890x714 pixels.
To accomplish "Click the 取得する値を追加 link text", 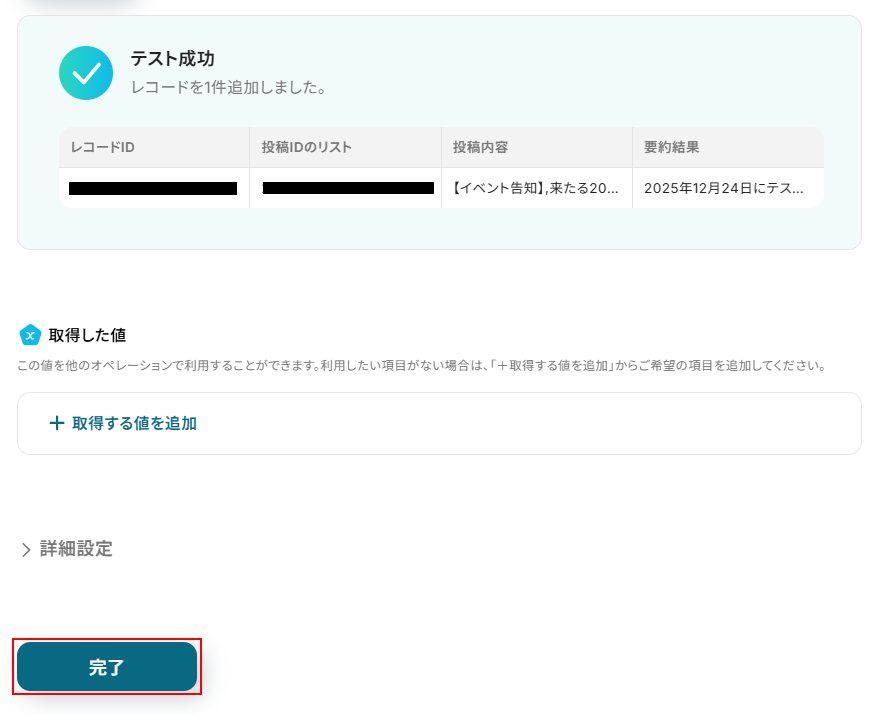I will pyautogui.click(x=135, y=423).
